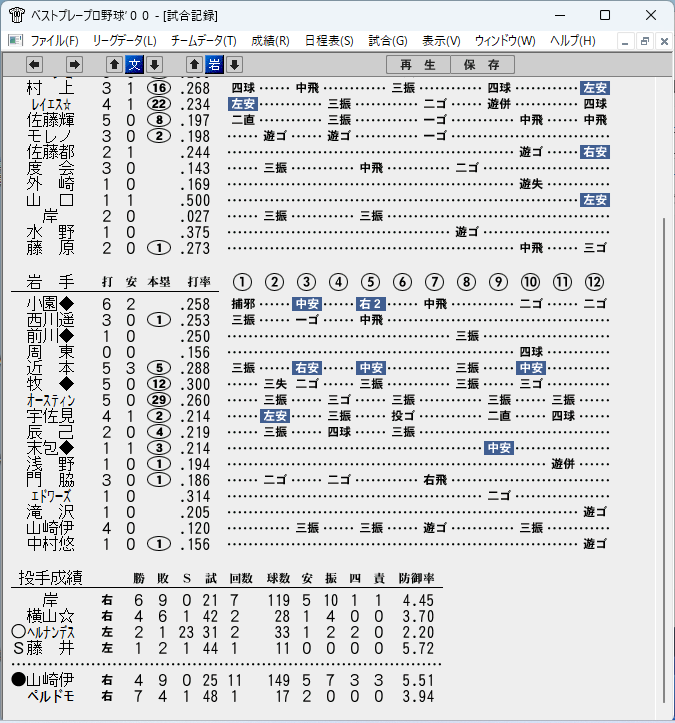Open the 試合(G) menu
The width and height of the screenshot is (675, 723).
(x=388, y=41)
